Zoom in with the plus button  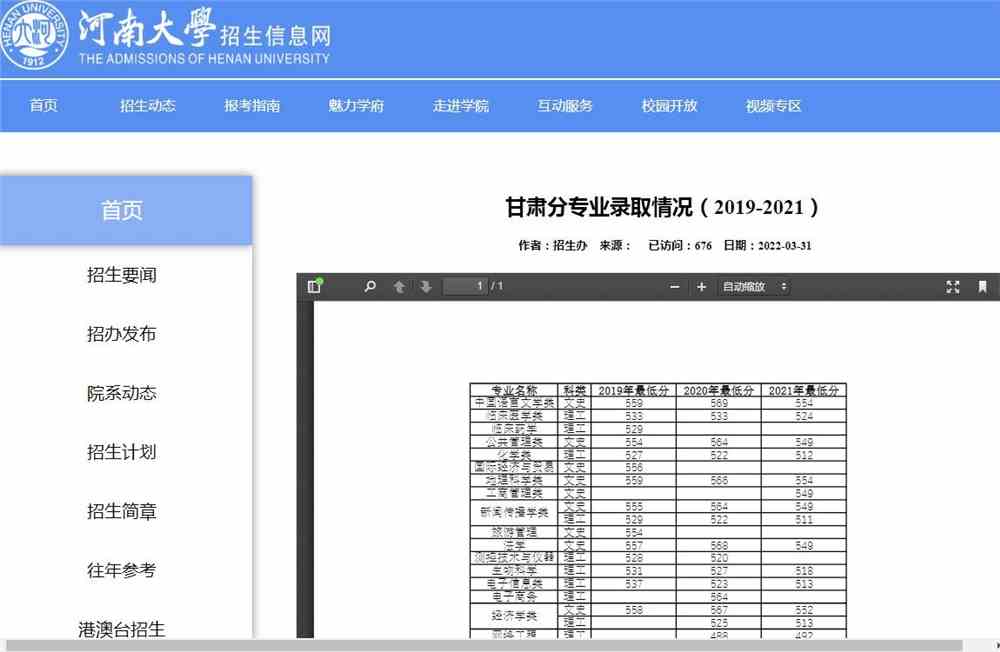pos(702,287)
